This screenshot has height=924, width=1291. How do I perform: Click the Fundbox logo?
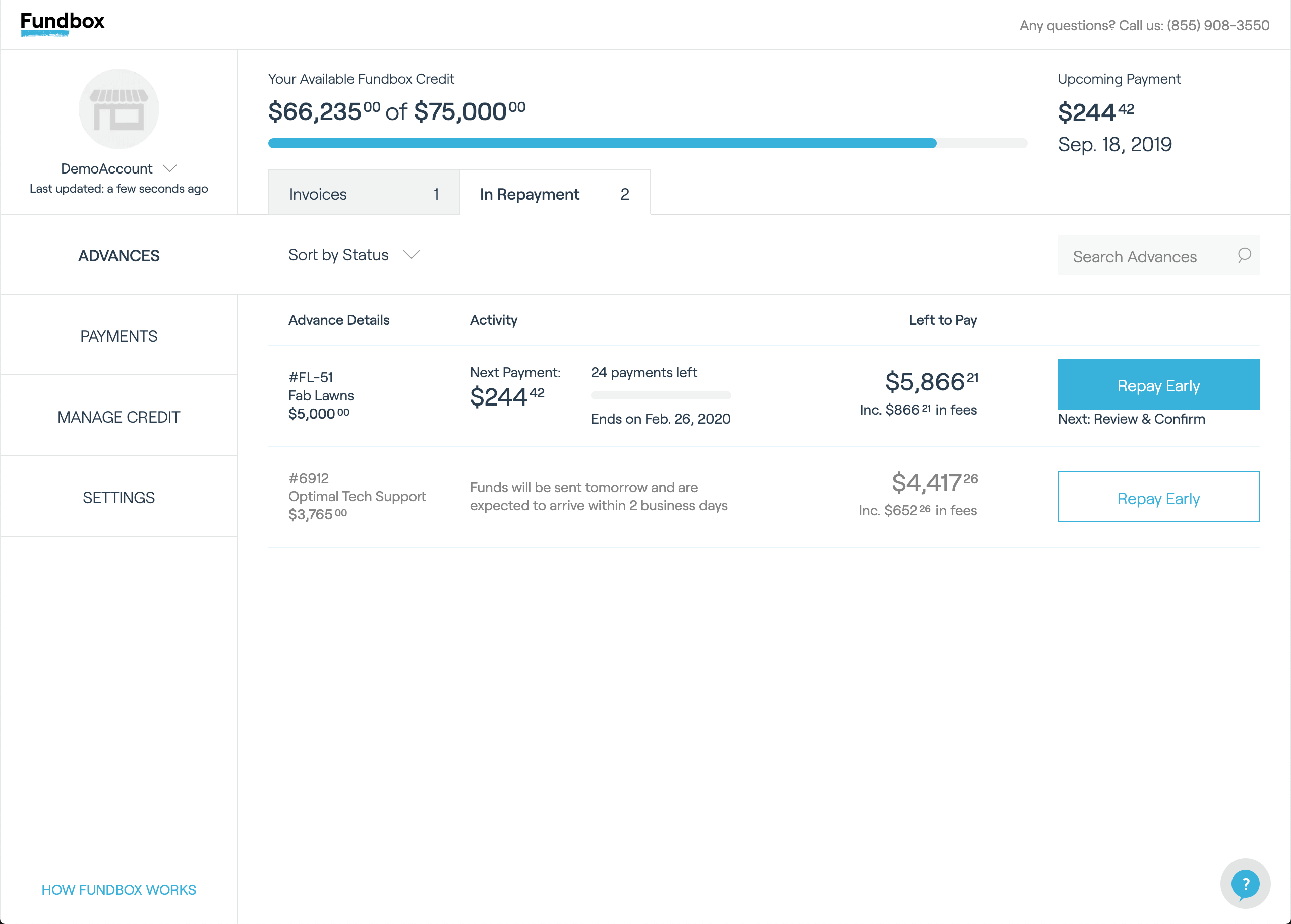[63, 24]
